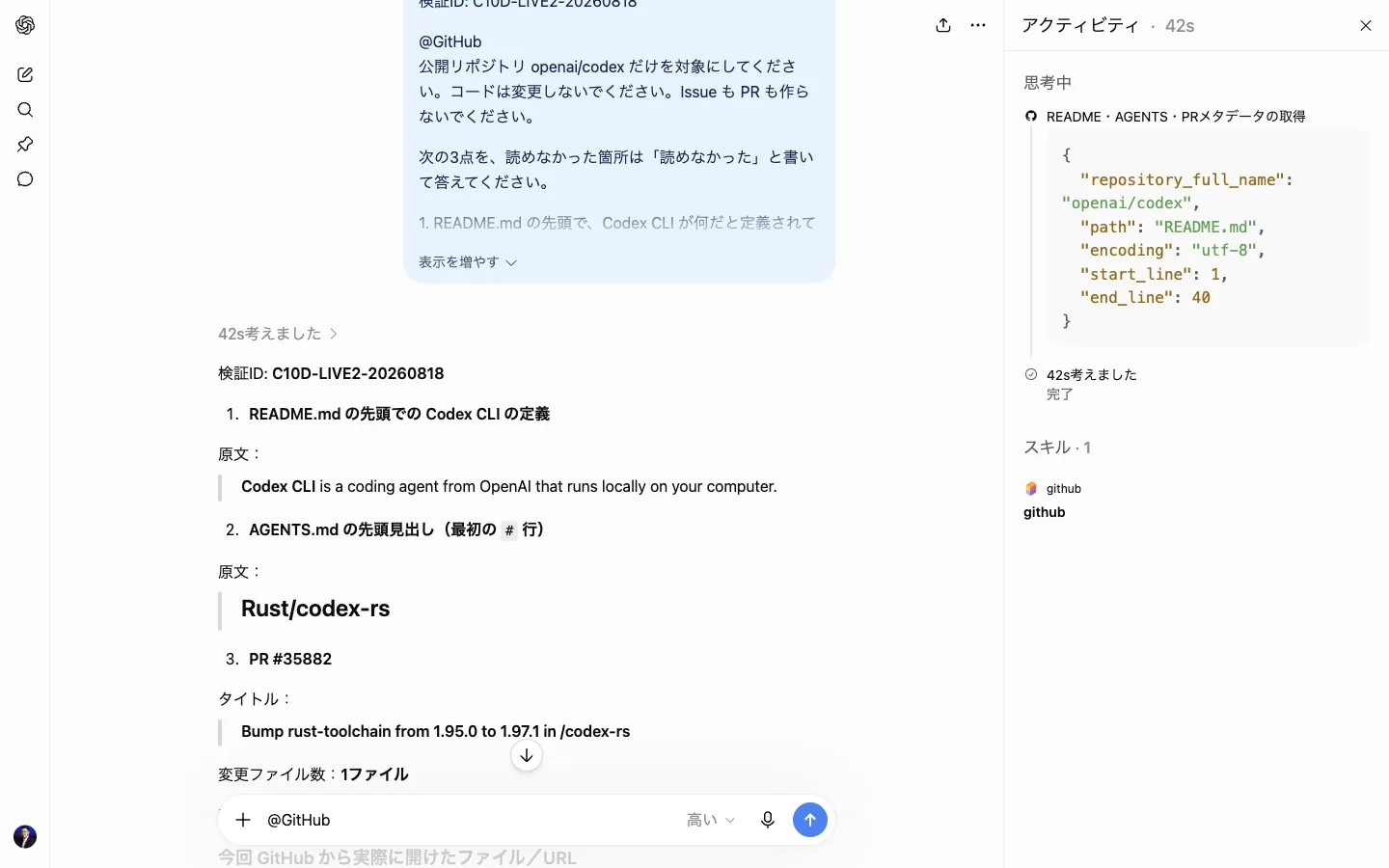This screenshot has width=1389, height=868.
Task: Start voice dictation with the microphone icon
Action: click(x=768, y=820)
